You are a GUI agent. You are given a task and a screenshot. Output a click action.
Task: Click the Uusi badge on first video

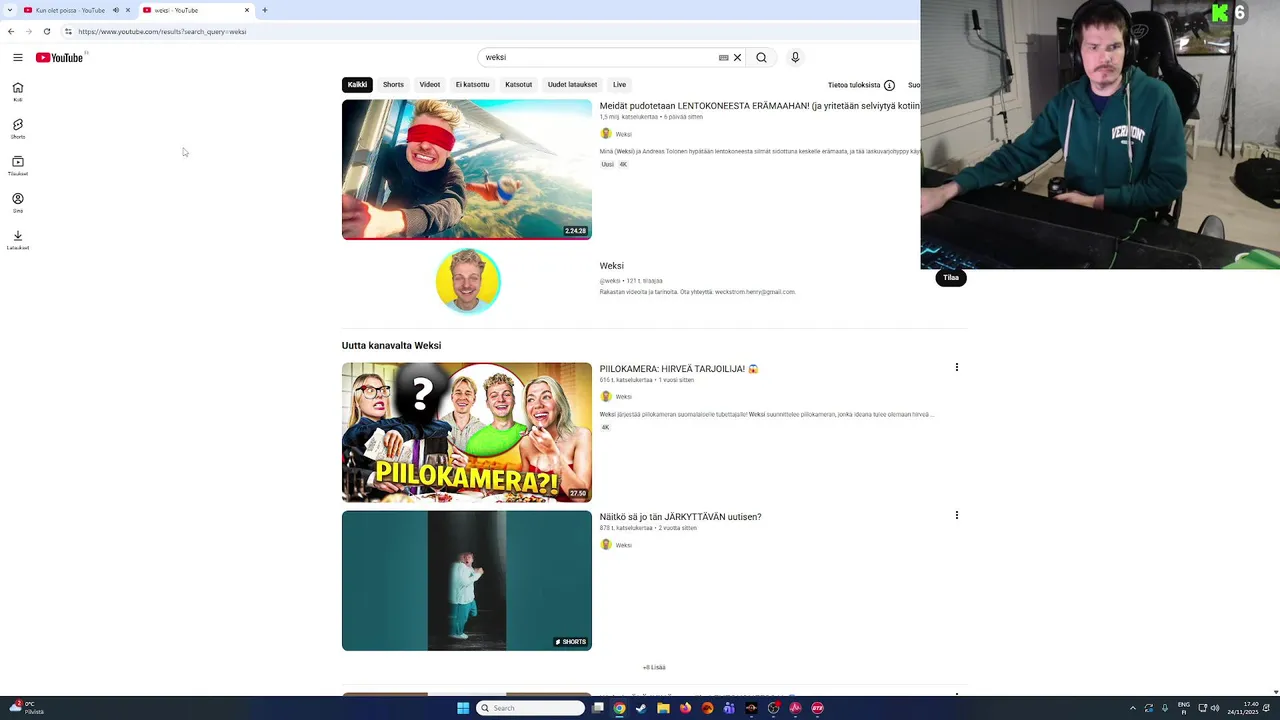pos(607,164)
